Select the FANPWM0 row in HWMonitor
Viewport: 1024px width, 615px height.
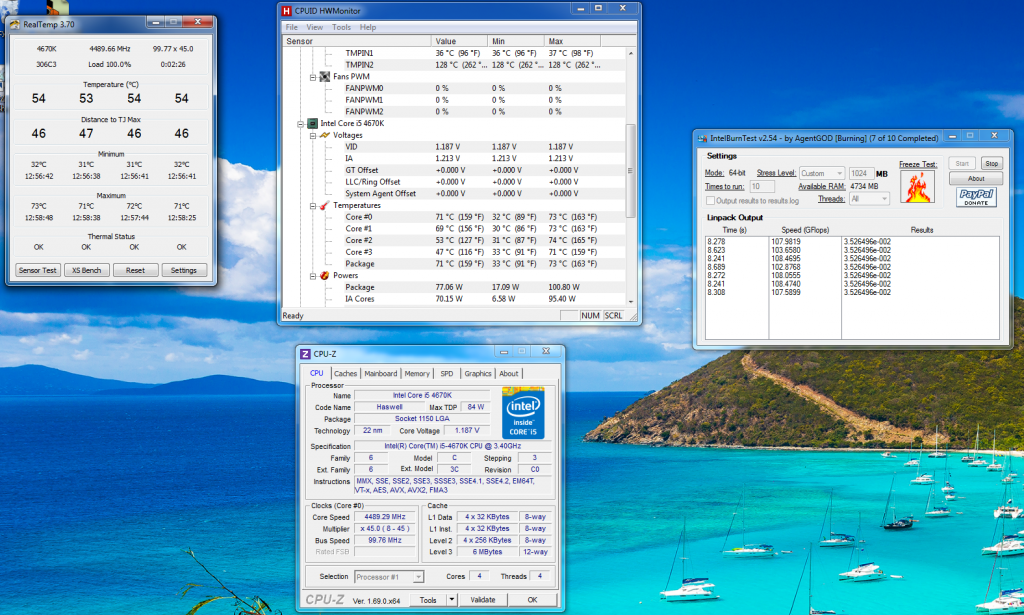click(454, 88)
